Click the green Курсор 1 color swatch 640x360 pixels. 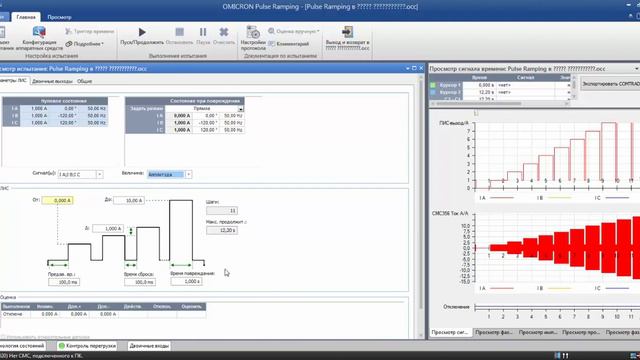point(433,85)
